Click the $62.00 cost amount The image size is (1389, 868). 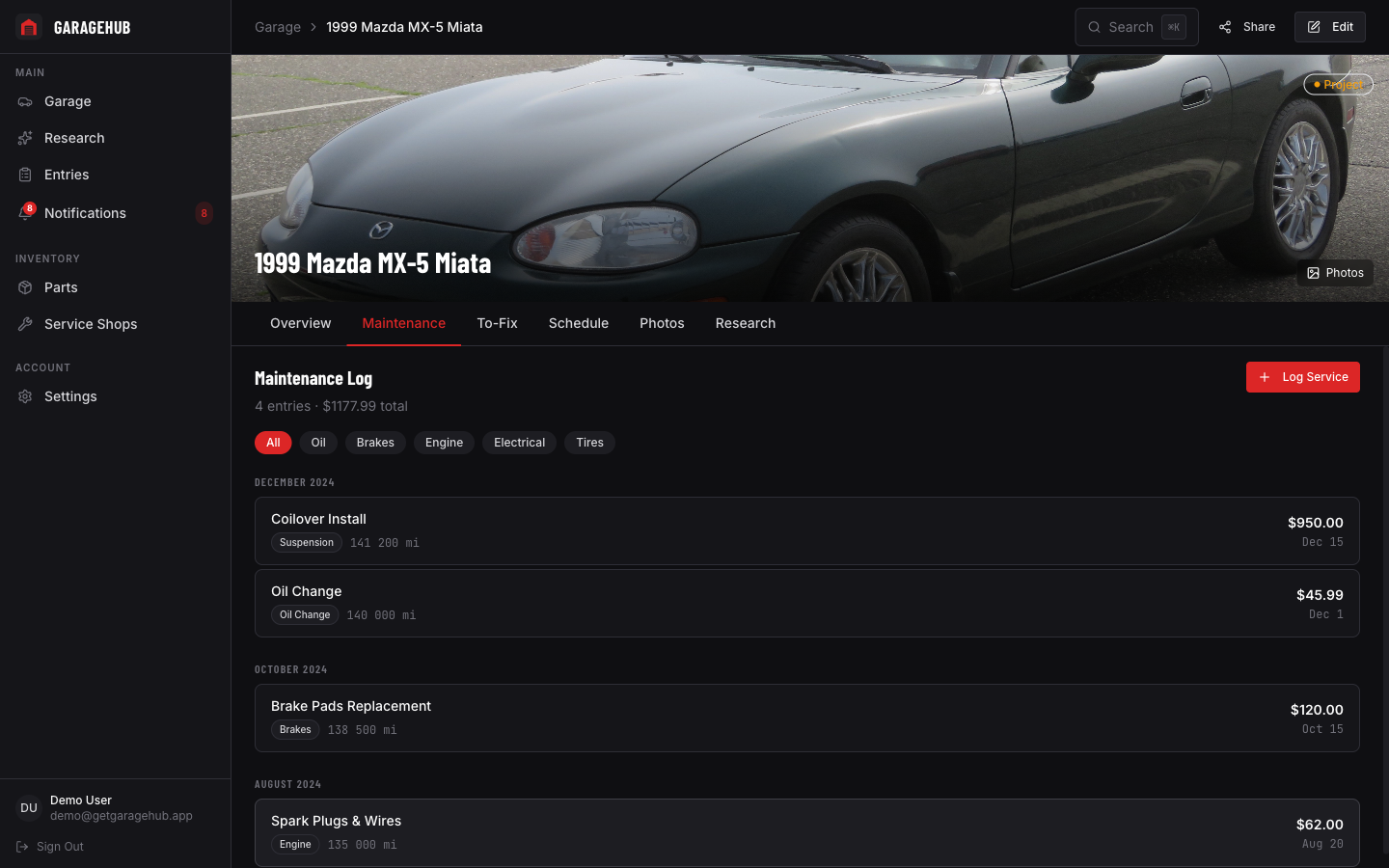click(1320, 825)
